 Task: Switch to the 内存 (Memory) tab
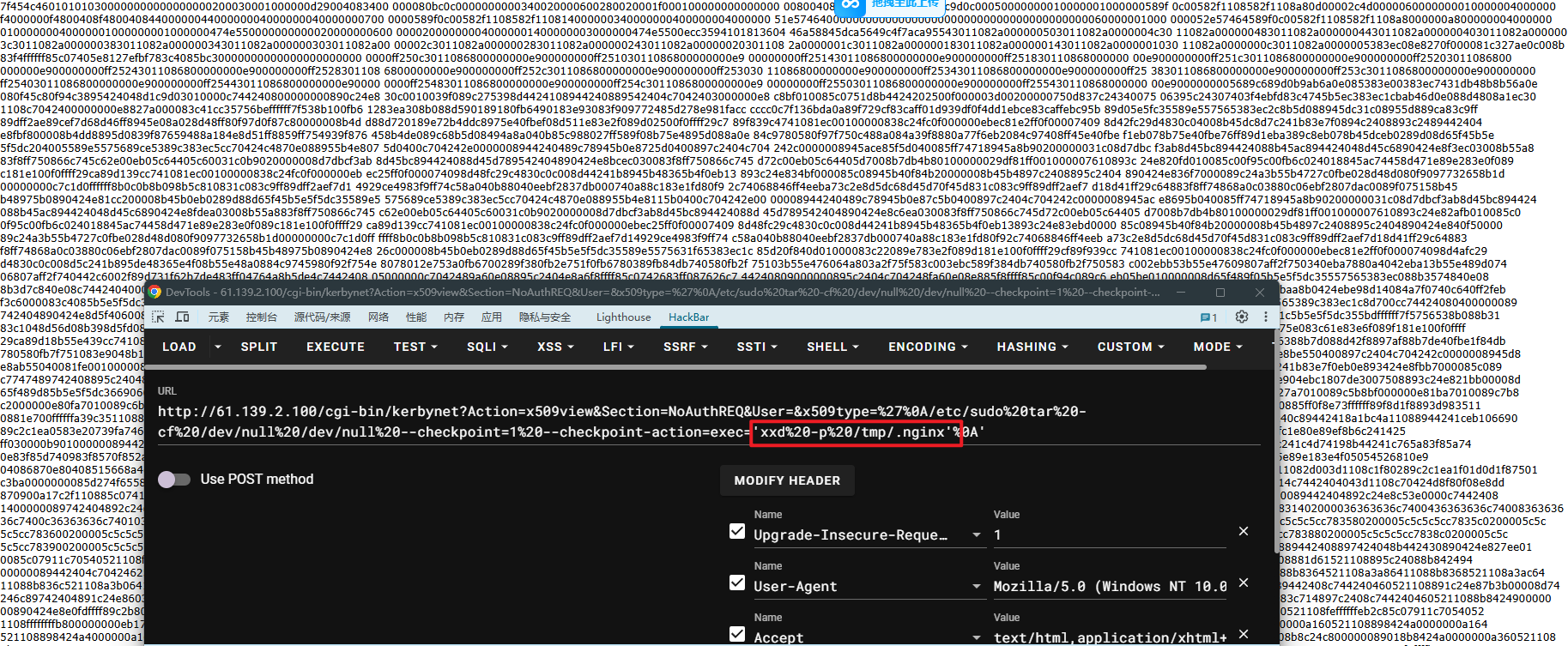click(454, 317)
